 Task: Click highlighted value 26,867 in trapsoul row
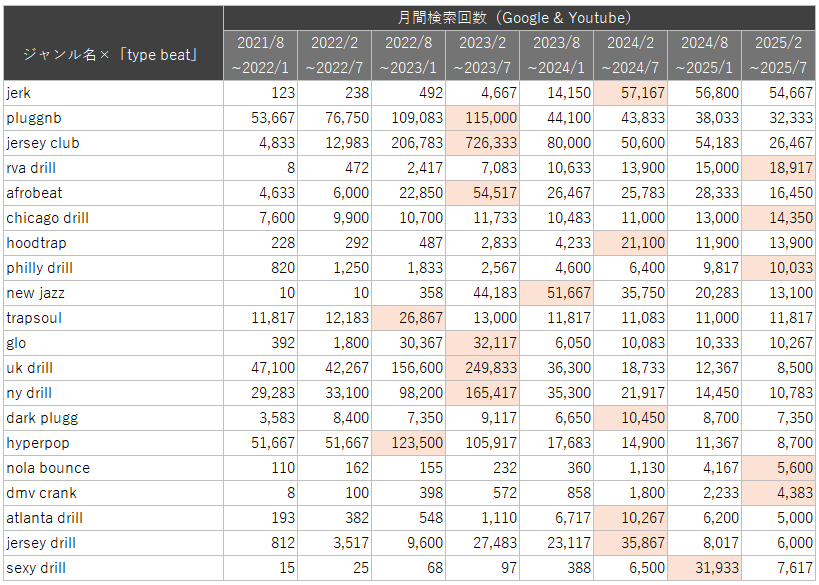[408, 318]
